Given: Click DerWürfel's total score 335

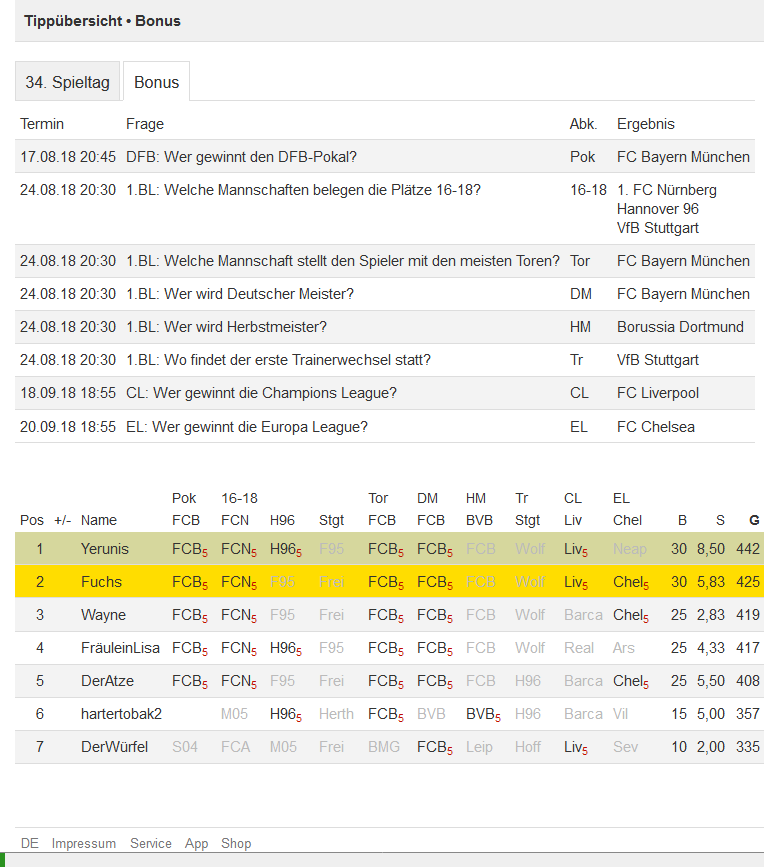Looking at the screenshot, I should point(748,747).
